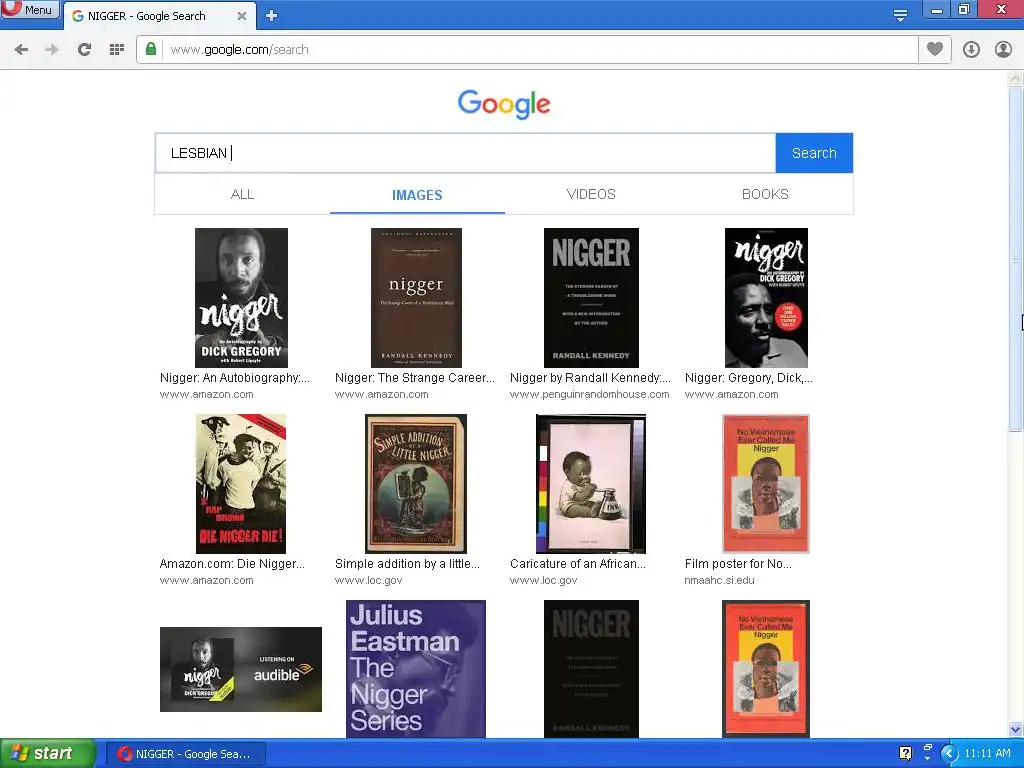Open the Speed Dial grid icon

click(x=117, y=50)
